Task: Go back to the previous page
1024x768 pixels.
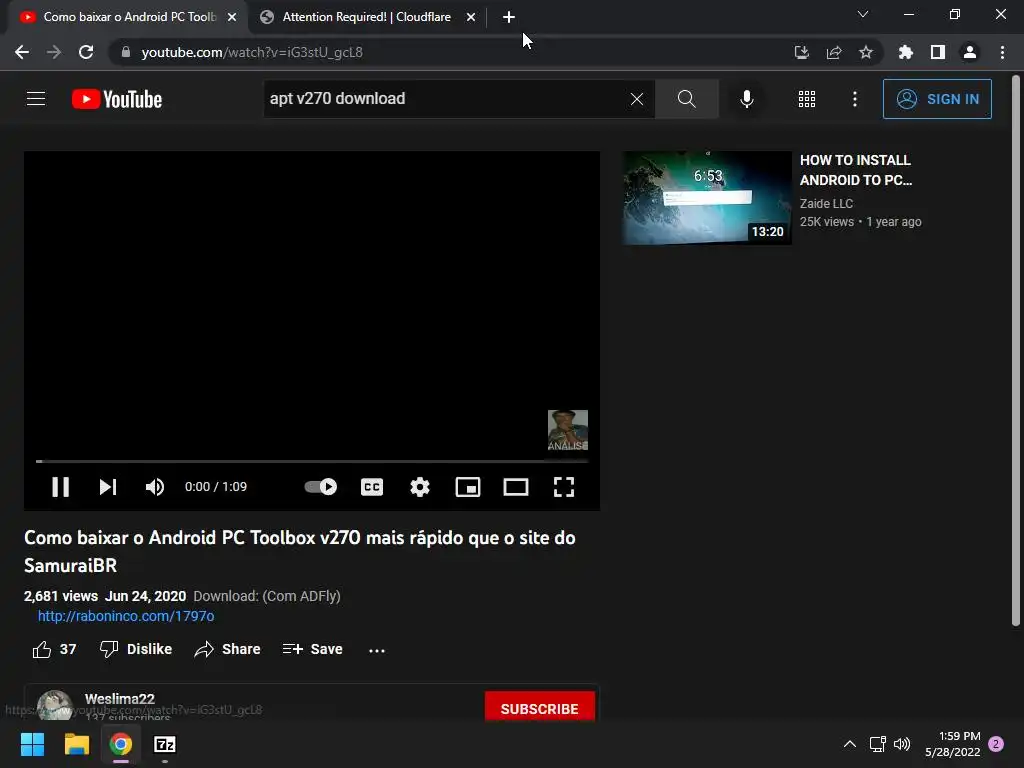Action: point(22,52)
